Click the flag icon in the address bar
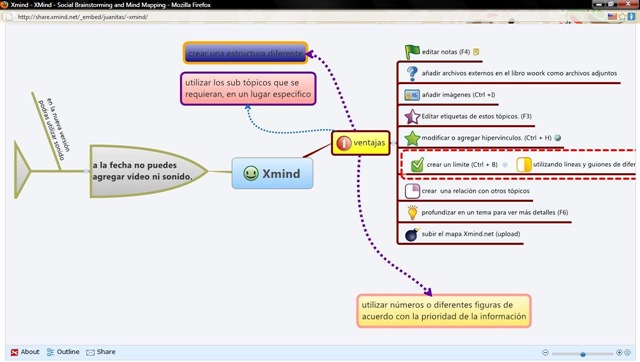This screenshot has height=362, width=640. [x=612, y=17]
